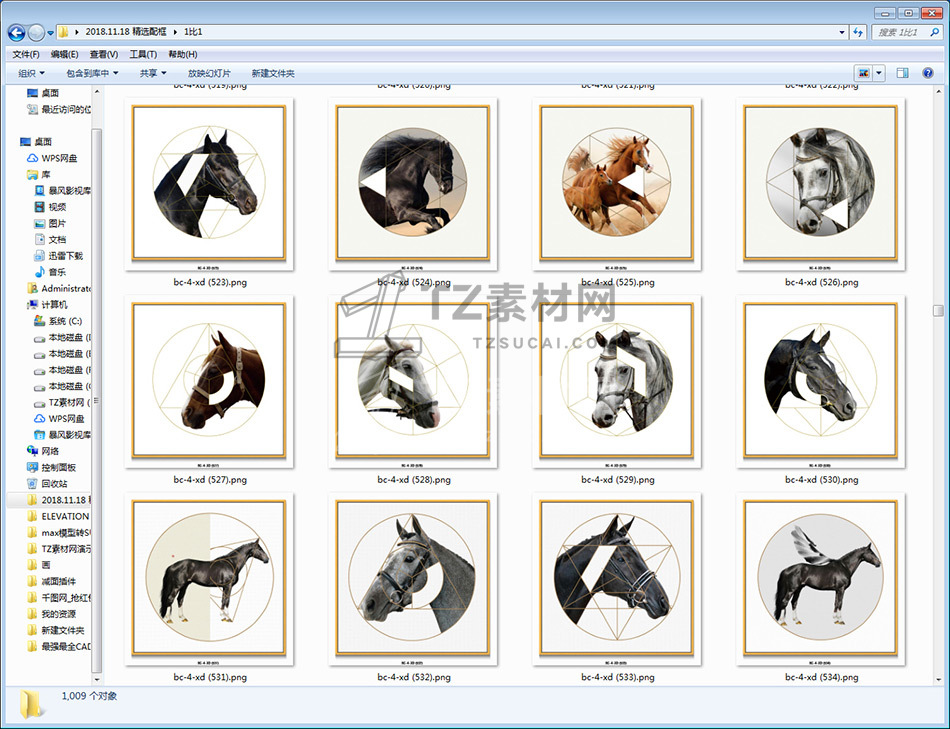Screen dimensions: 950x729
Task: Select thumbnail bc-4-xd (525).png
Action: click(x=617, y=184)
